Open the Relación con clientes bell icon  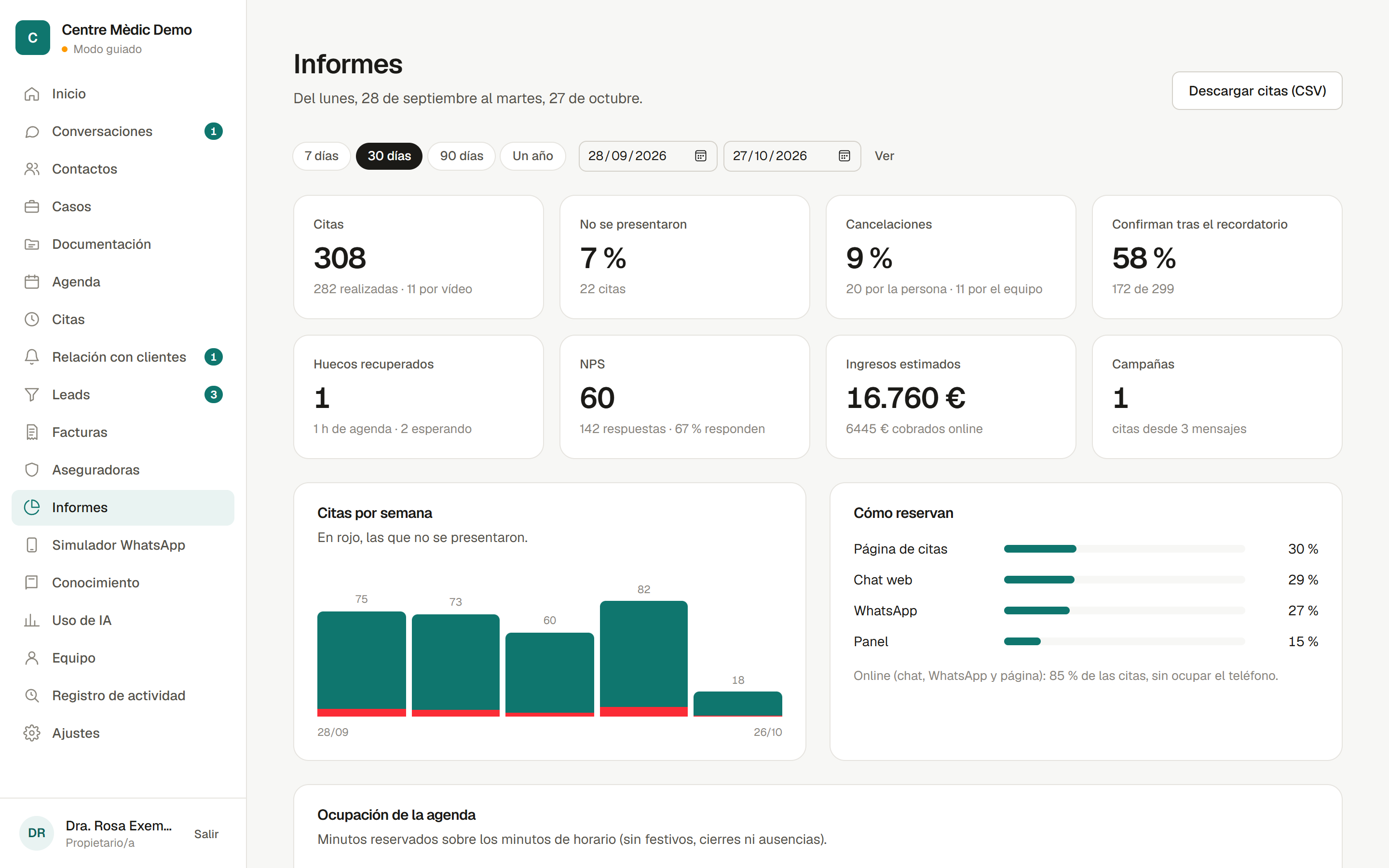tap(32, 357)
